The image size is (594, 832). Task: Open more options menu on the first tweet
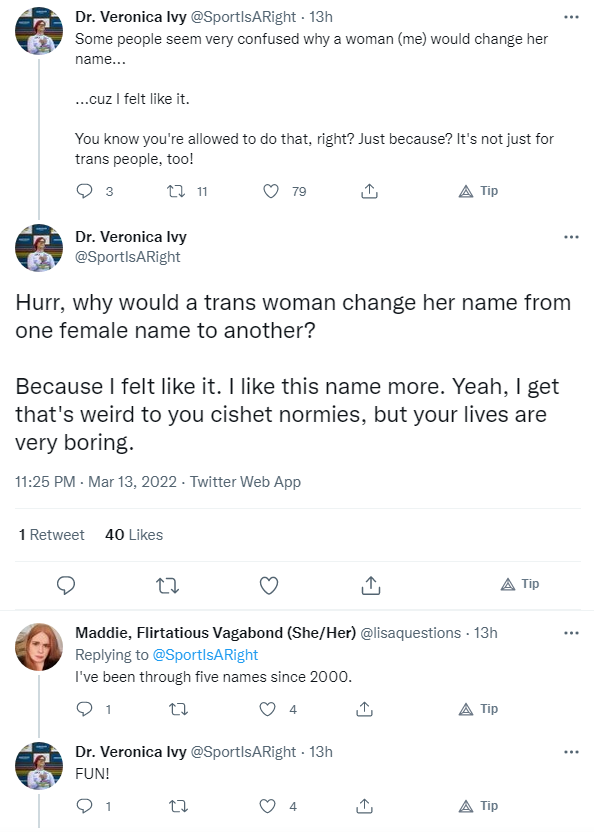(571, 17)
